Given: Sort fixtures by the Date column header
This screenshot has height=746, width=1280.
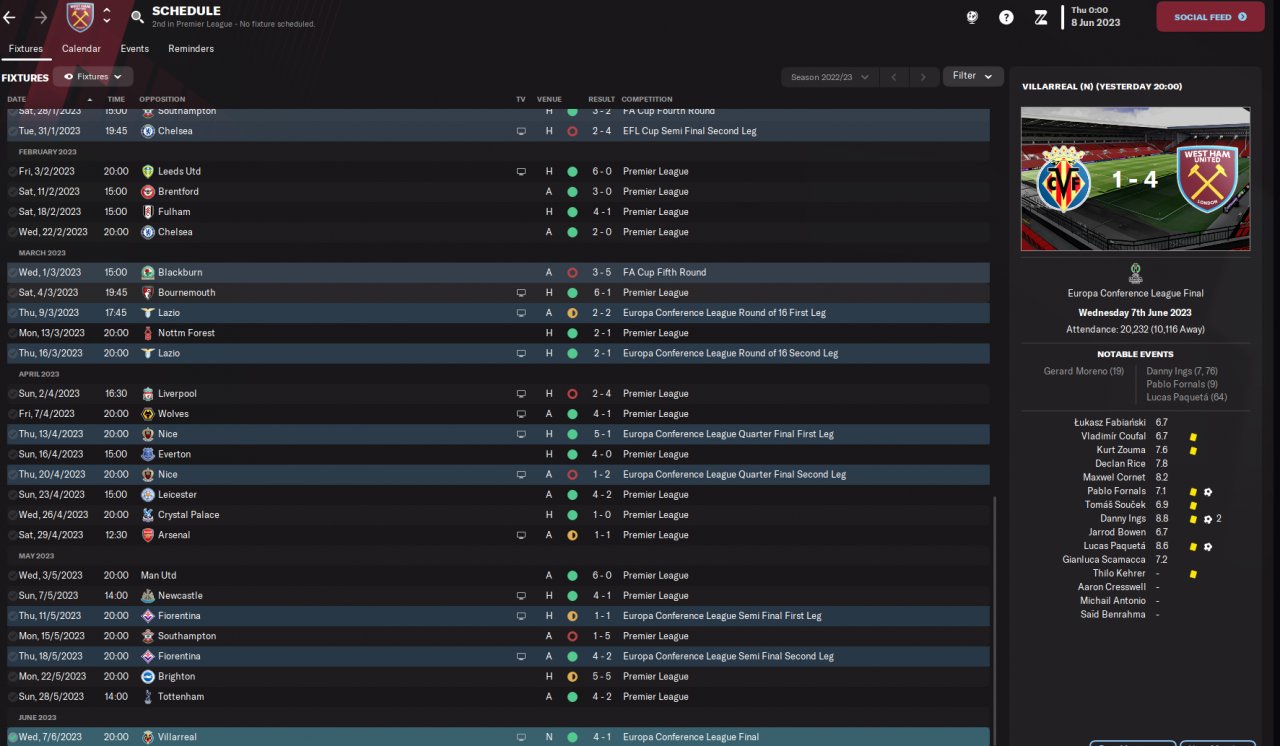Looking at the screenshot, I should click(17, 99).
